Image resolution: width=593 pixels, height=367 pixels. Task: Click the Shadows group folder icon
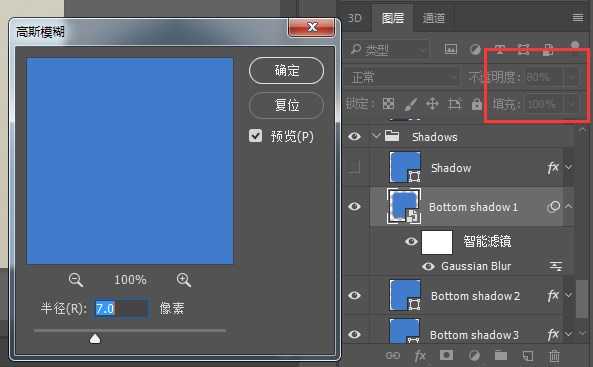(392, 136)
